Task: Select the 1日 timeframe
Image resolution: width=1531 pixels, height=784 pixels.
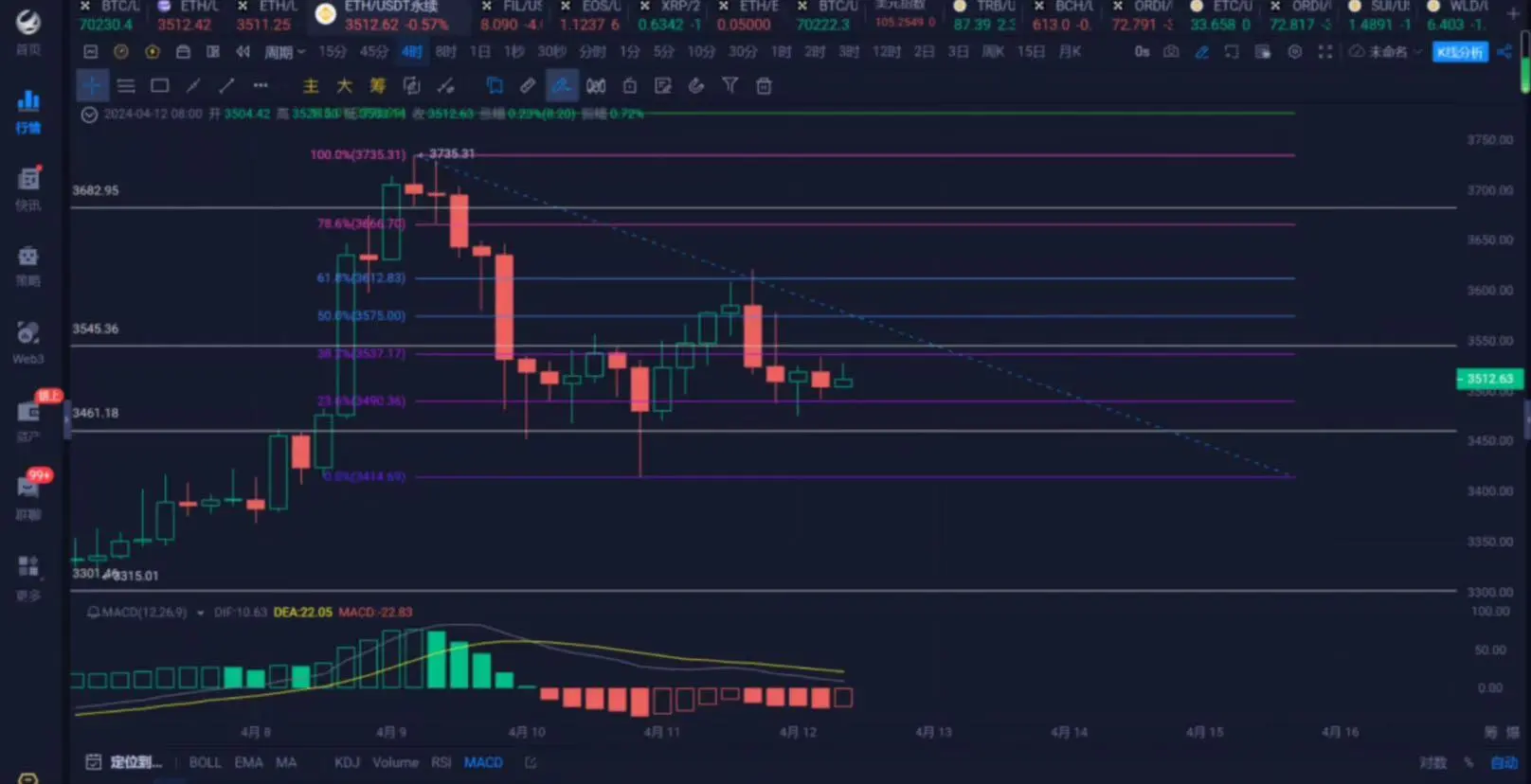Action: (x=480, y=52)
